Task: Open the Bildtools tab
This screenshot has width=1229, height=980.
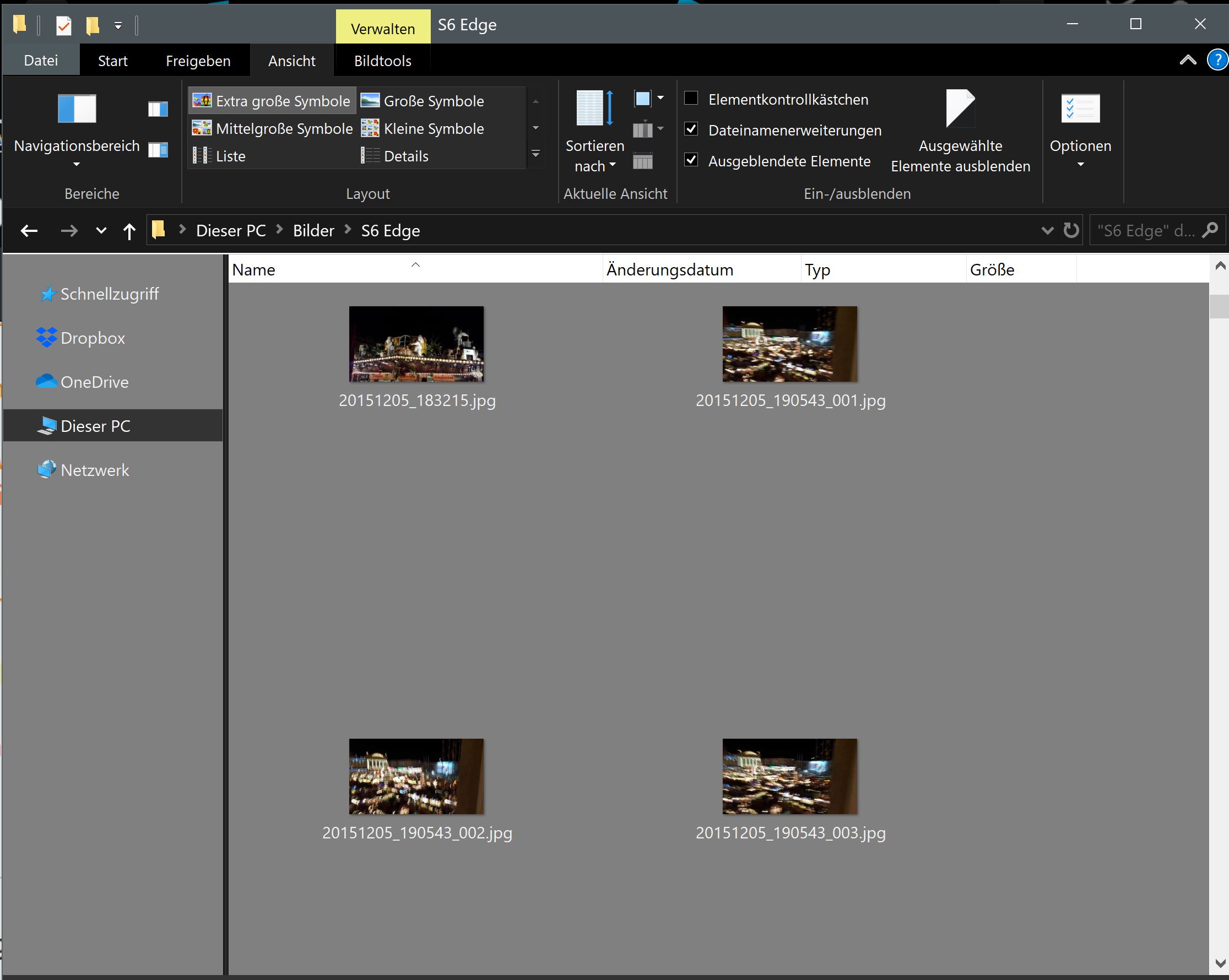Action: [x=382, y=61]
